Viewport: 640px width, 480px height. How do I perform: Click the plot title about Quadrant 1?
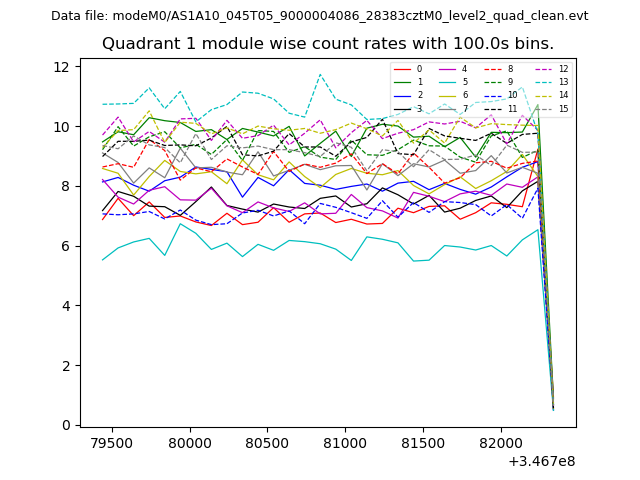(327, 44)
